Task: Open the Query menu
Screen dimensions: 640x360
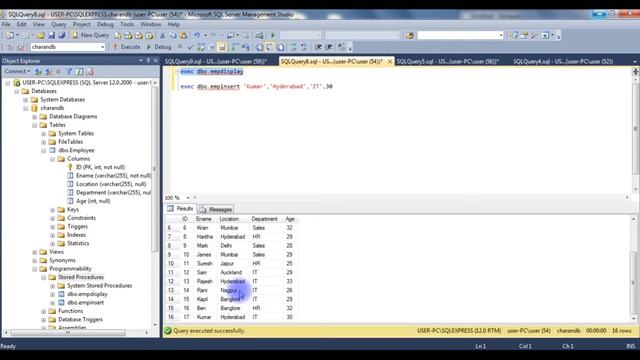Action: click(59, 24)
